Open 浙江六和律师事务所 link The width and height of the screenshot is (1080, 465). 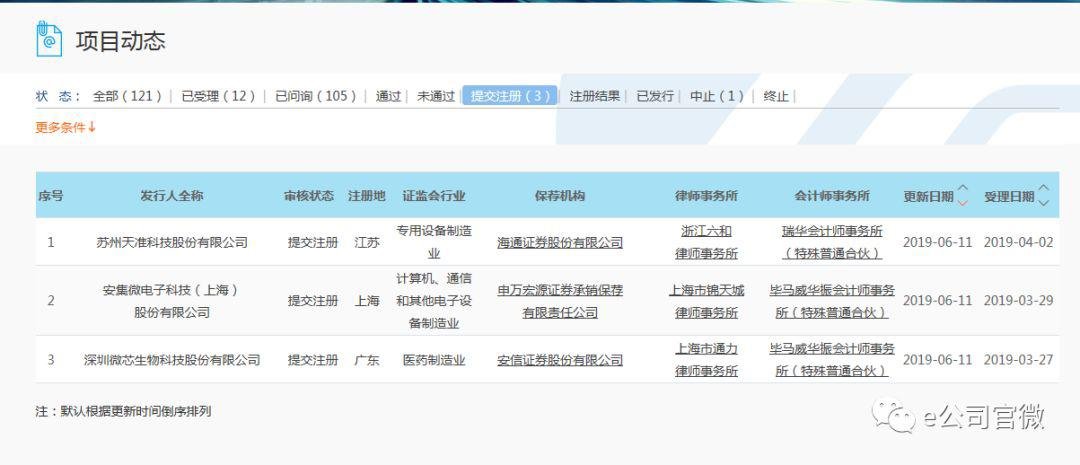(706, 242)
